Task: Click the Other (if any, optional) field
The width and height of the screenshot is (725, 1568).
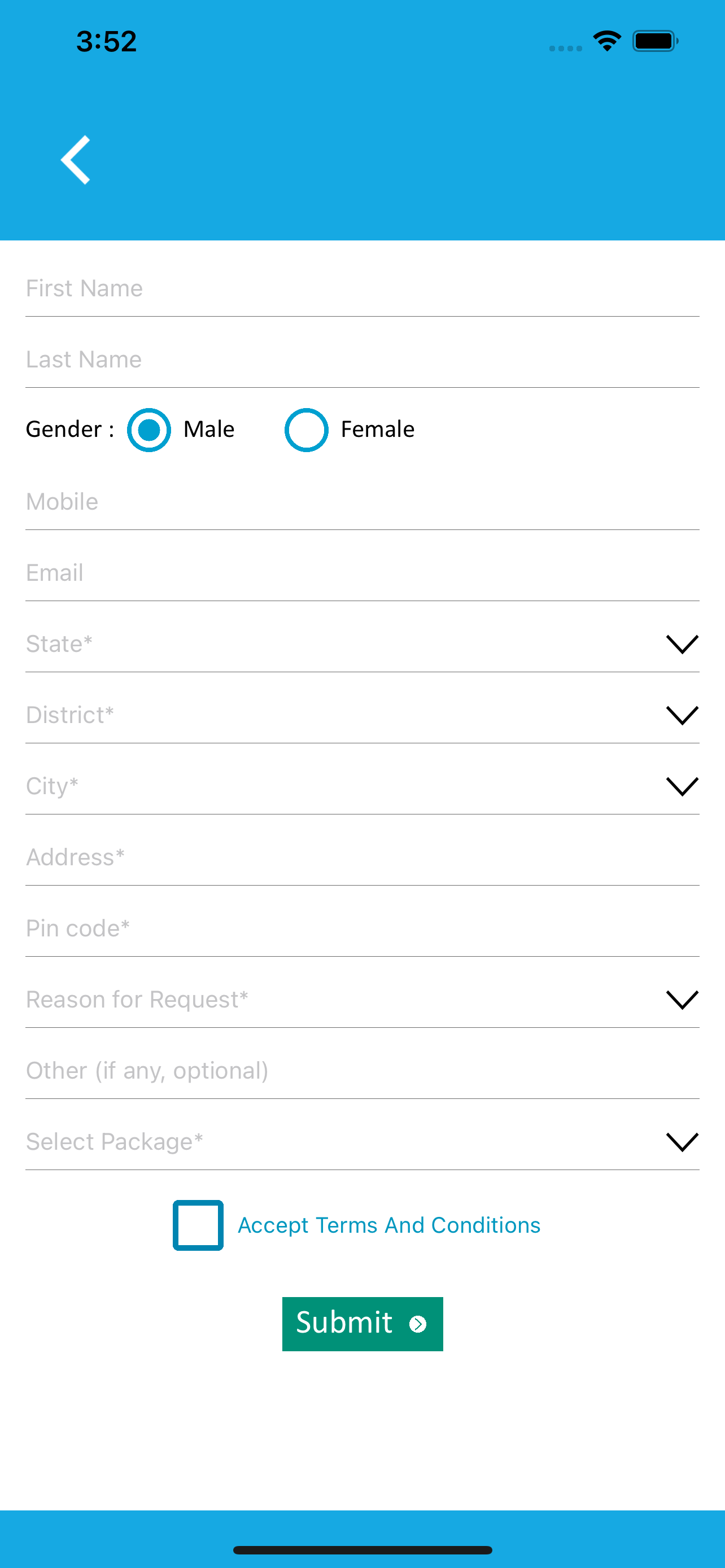Action: point(362,1071)
